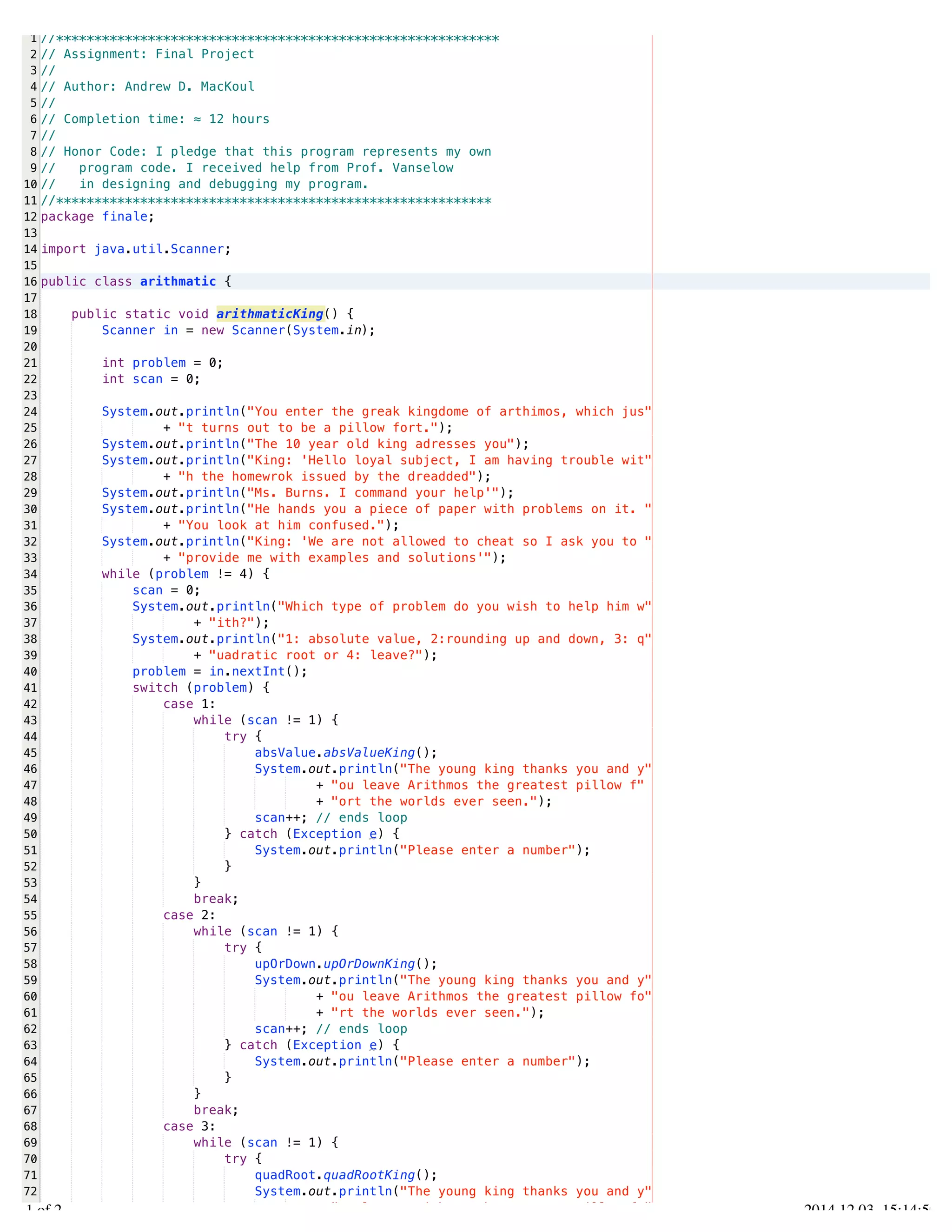Click 'import java.util.Scanner;' statement
The height and width of the screenshot is (1232, 952).
pyautogui.click(x=136, y=249)
